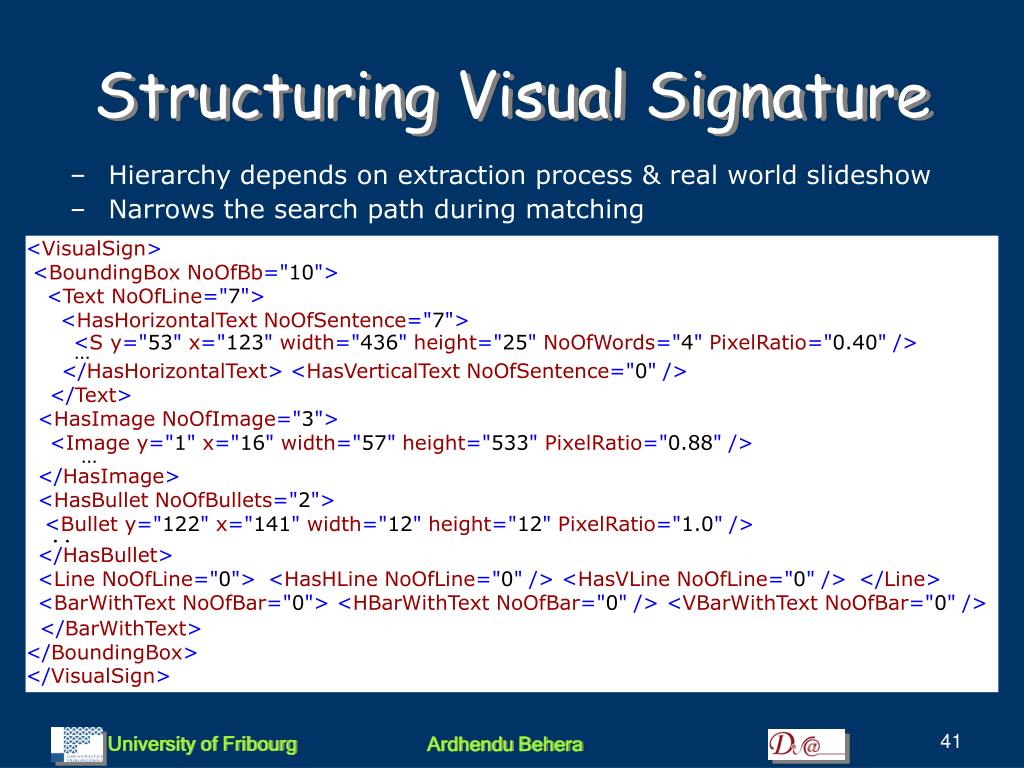This screenshot has width=1024, height=768.
Task: Click the closing </Text> tag
Action: [x=91, y=395]
